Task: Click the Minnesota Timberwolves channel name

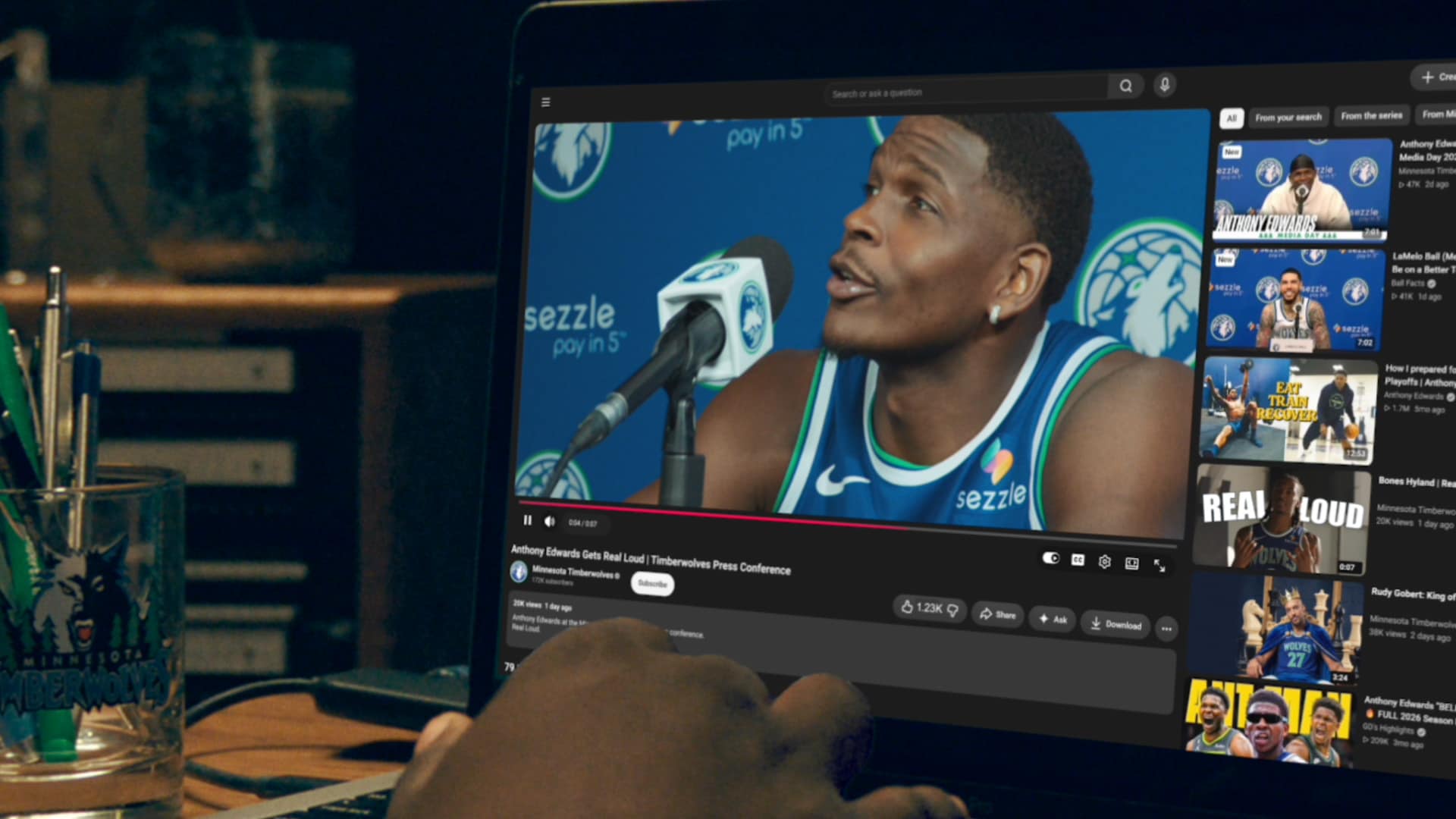Action: click(573, 572)
